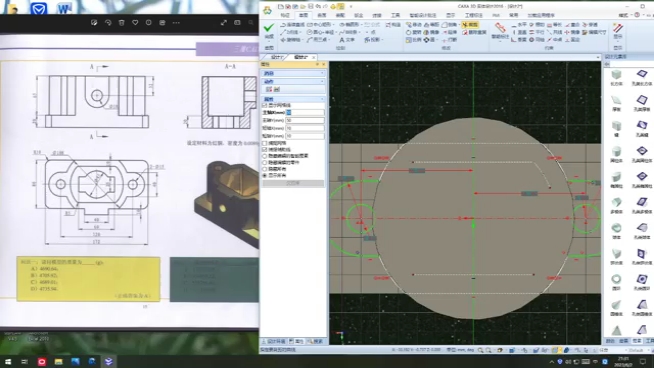Toggle the checkbox above the 主轴X field
654x368 pixels.
coord(264,106)
